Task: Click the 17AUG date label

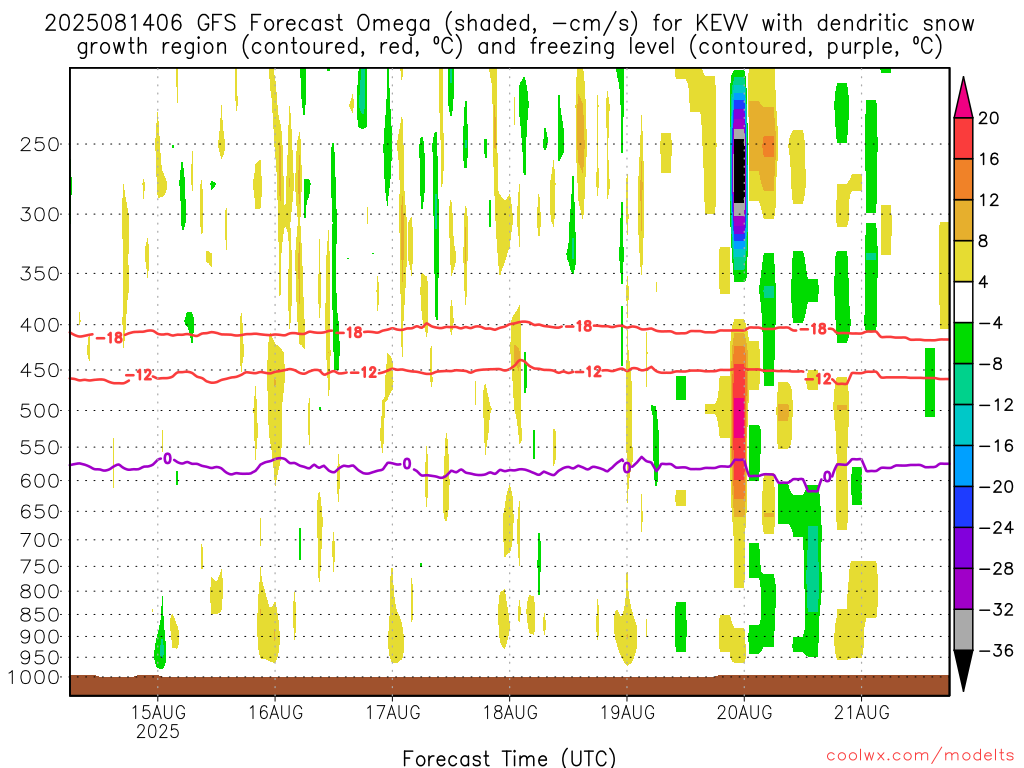Action: (392, 712)
